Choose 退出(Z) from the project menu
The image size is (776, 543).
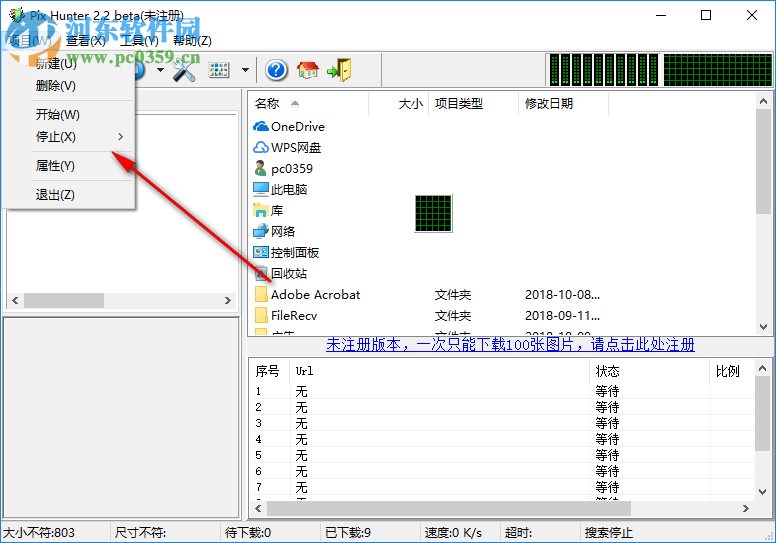click(55, 195)
